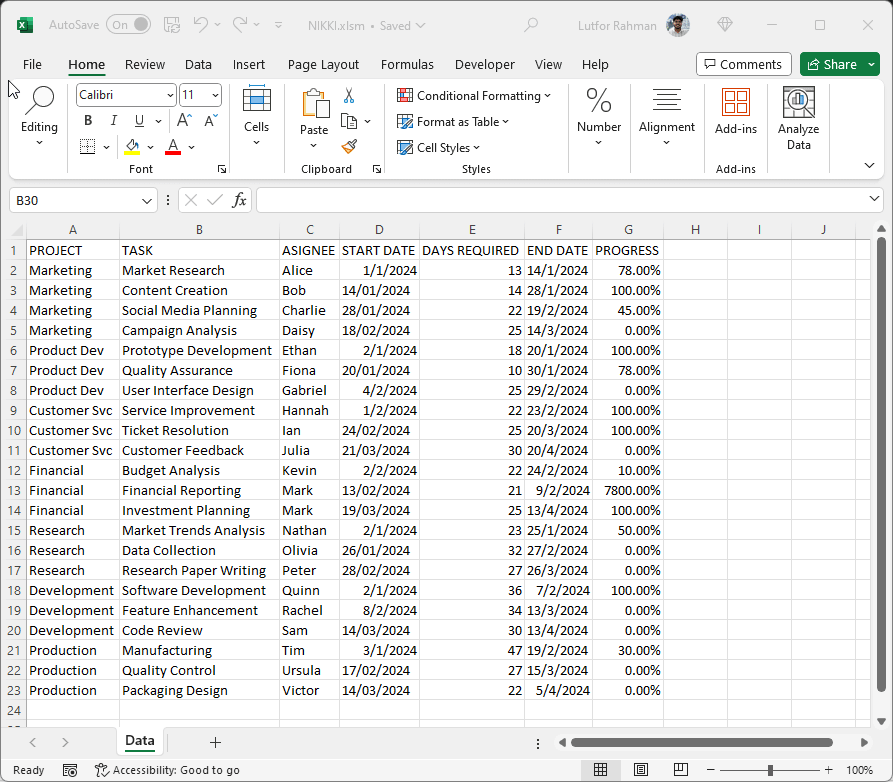Open the Developer tab
893x782 pixels.
coord(484,64)
